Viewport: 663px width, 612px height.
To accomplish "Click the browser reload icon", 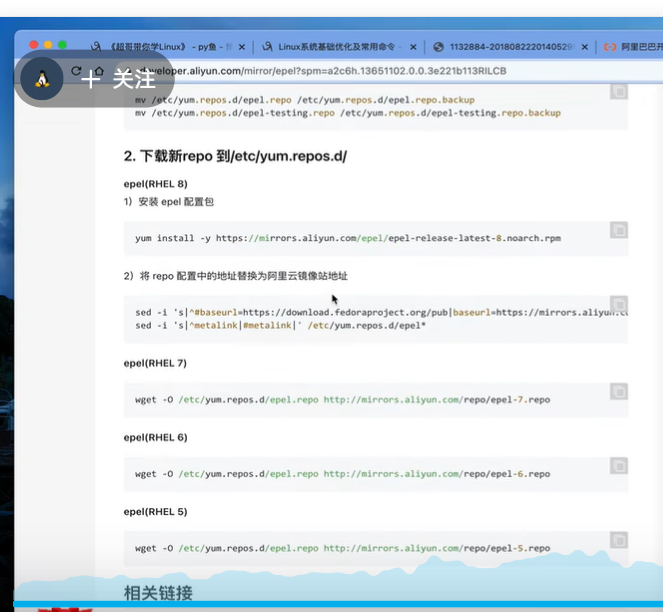I will pyautogui.click(x=76, y=71).
